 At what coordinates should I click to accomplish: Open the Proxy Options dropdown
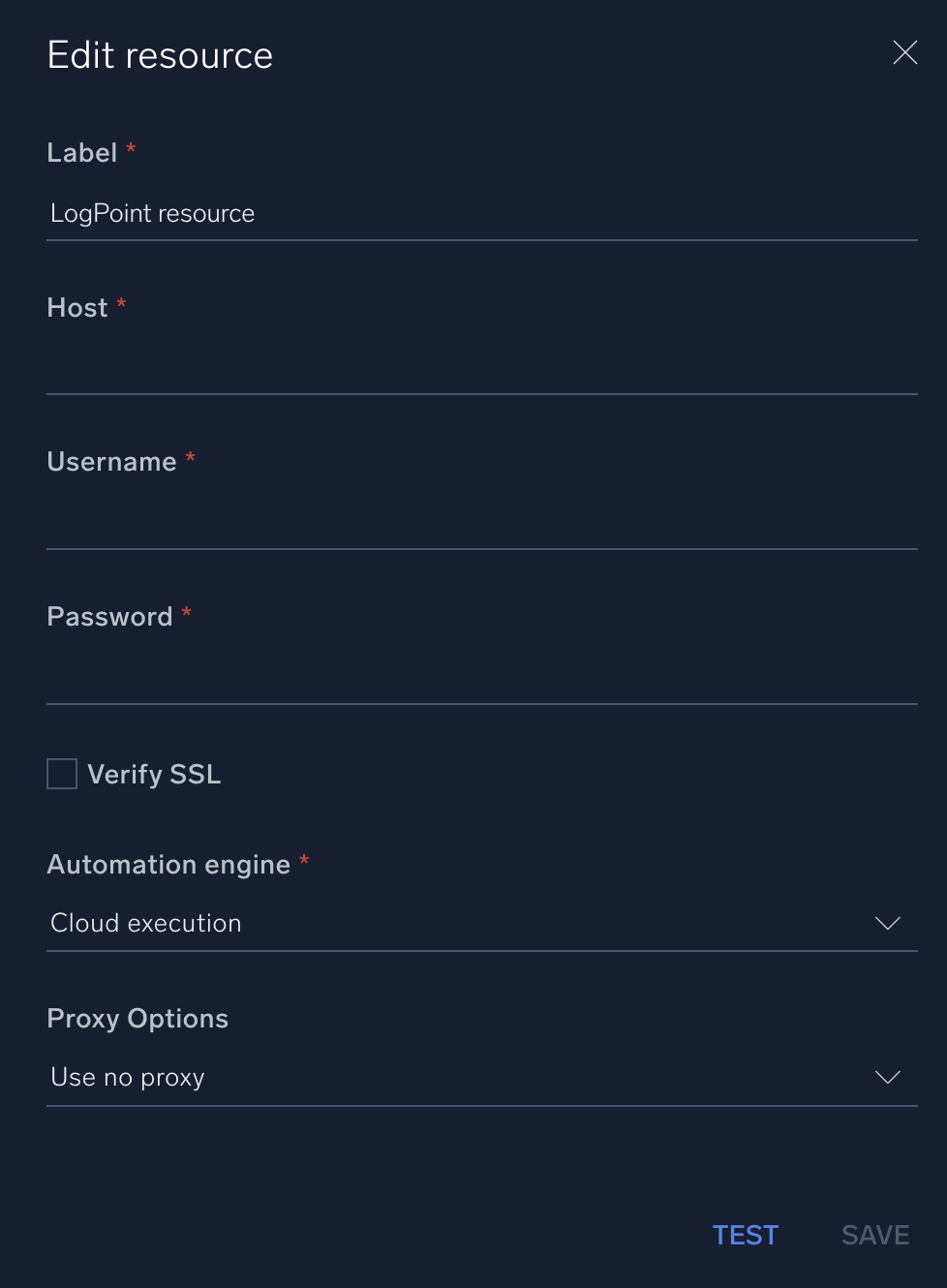click(482, 1077)
